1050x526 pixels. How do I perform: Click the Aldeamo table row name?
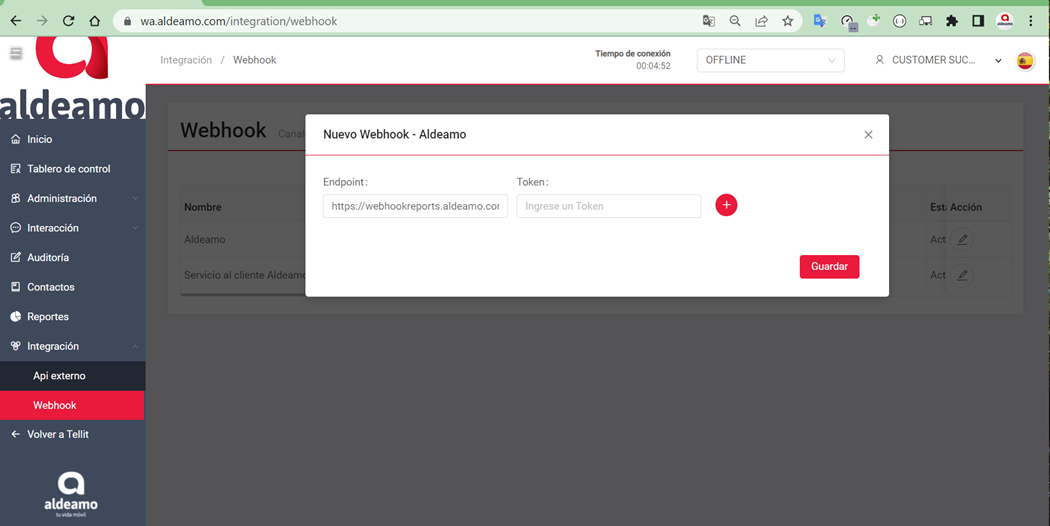[205, 239]
